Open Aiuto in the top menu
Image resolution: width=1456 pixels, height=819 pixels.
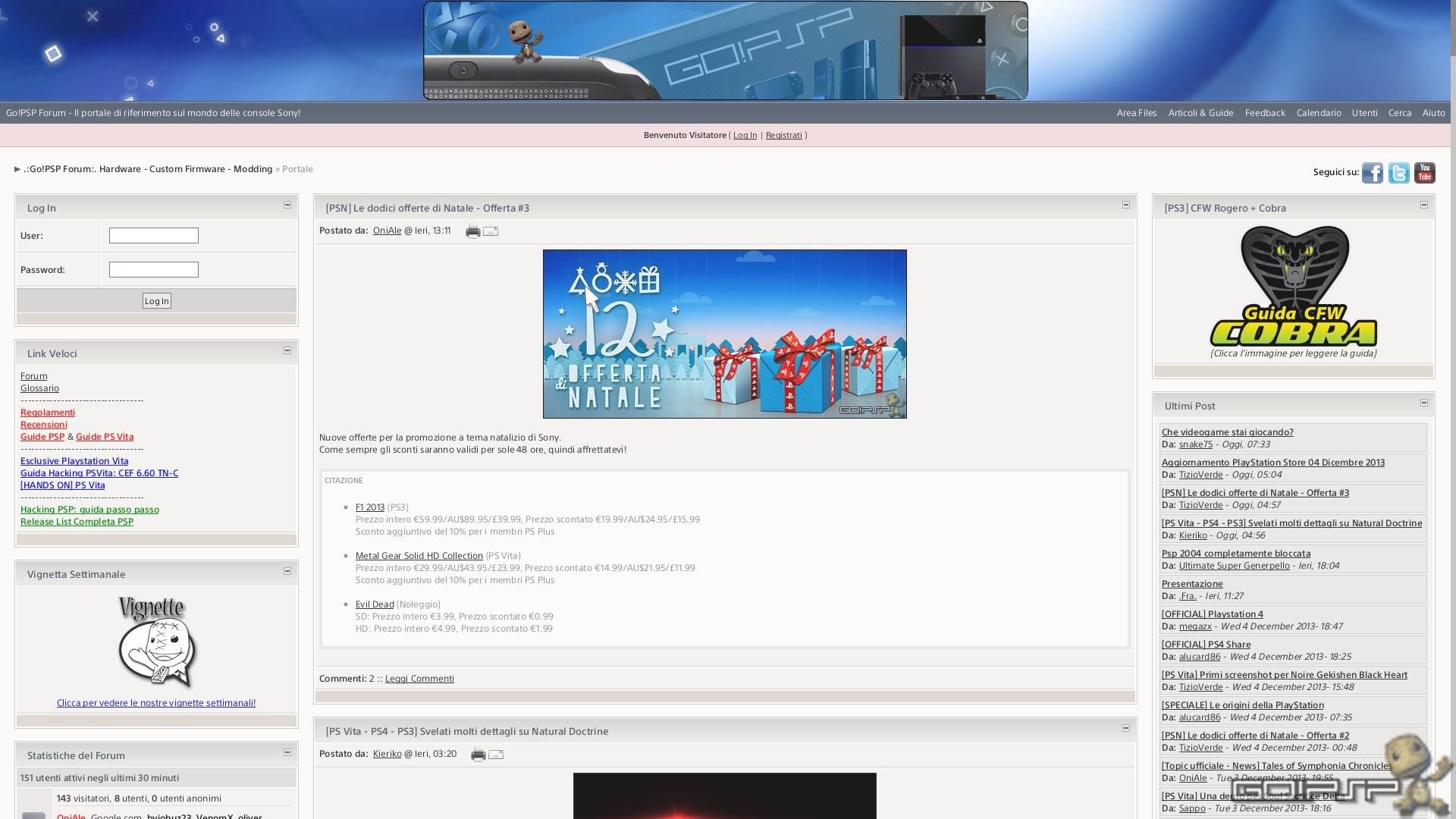[1433, 113]
